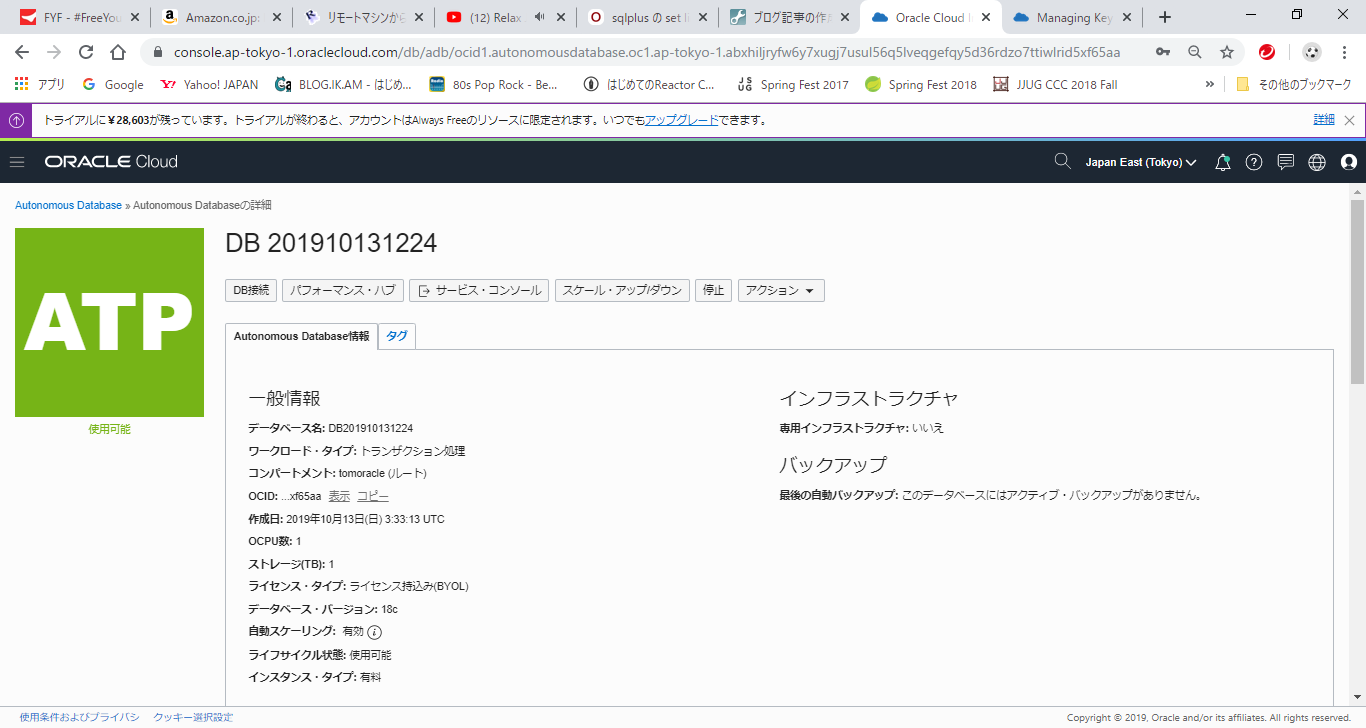
Task: Click the browser forward arrow
Action: tap(54, 52)
